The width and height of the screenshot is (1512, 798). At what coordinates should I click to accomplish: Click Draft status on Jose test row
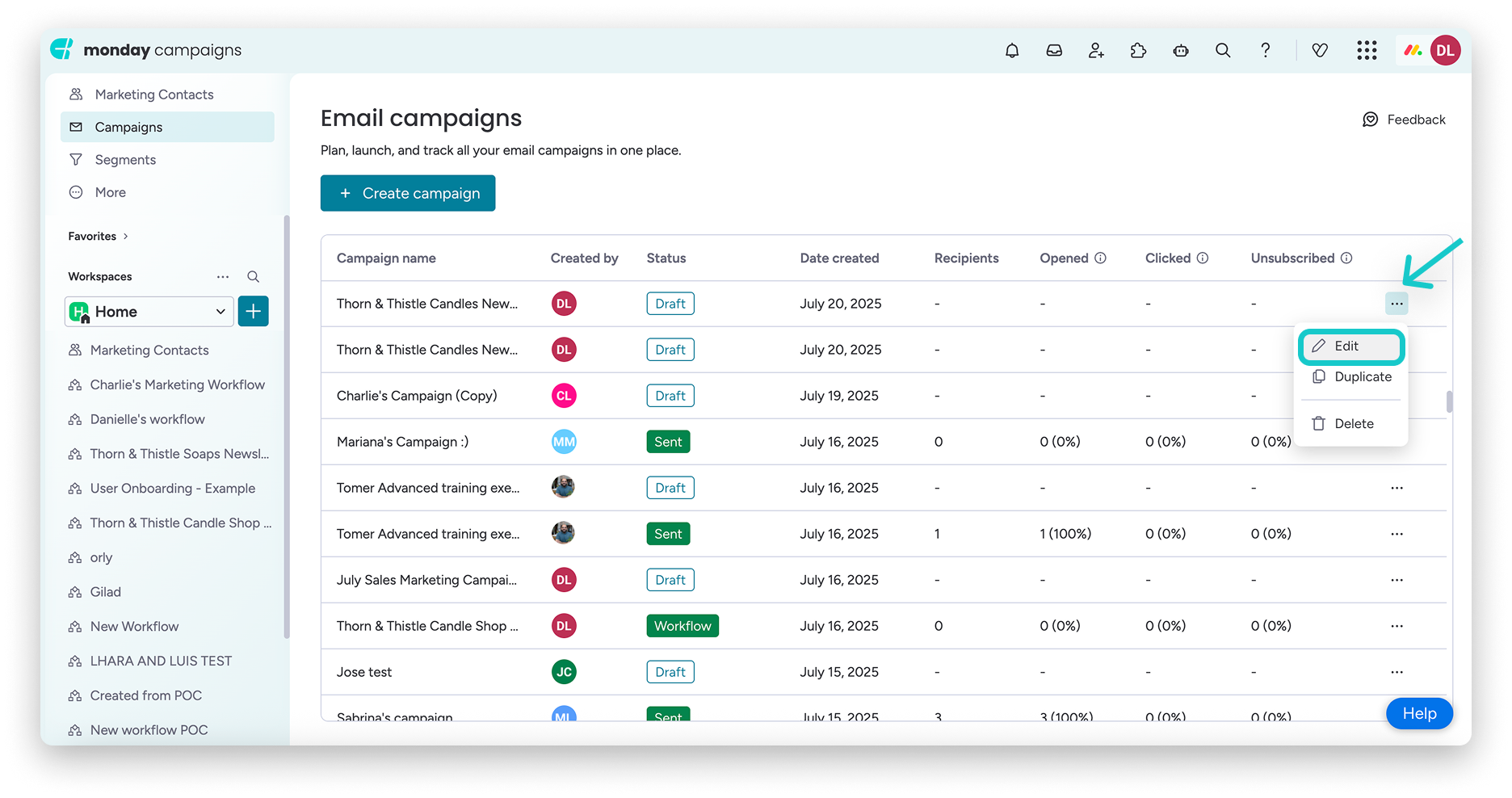point(670,672)
